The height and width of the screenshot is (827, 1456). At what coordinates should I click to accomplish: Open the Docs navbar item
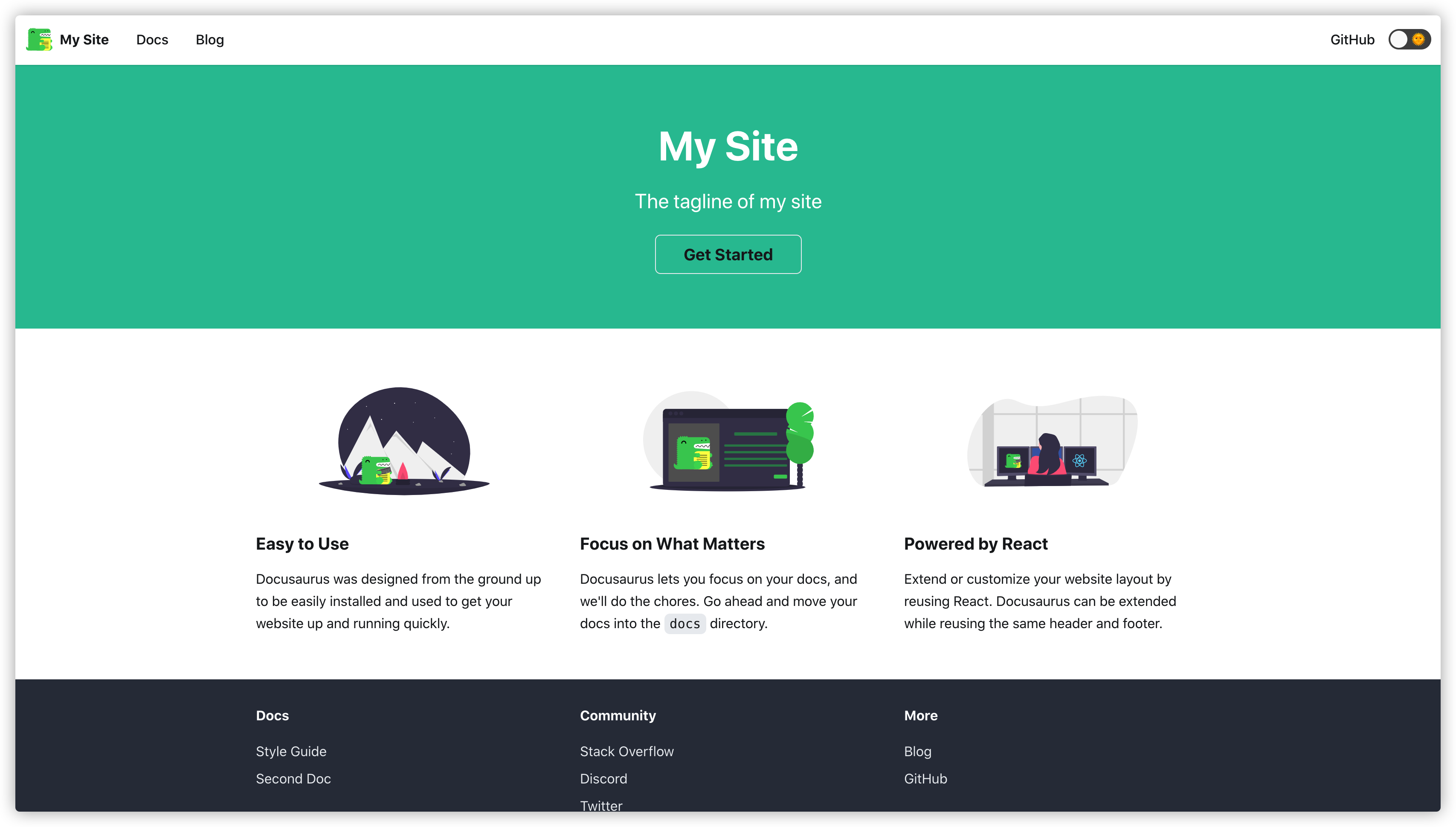click(152, 40)
